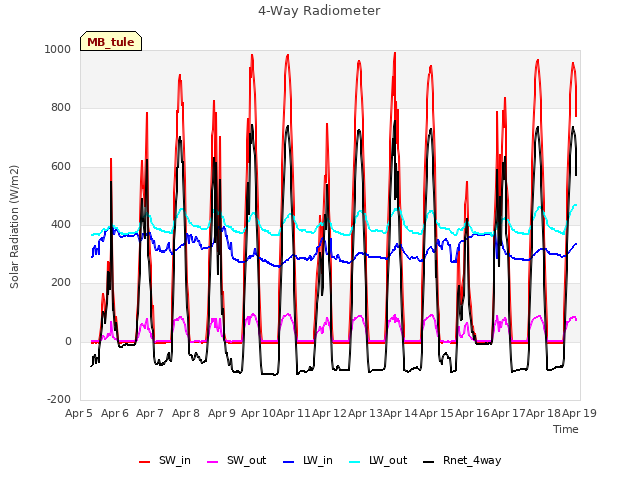Click the red SW_in legend swatch

click(x=144, y=462)
